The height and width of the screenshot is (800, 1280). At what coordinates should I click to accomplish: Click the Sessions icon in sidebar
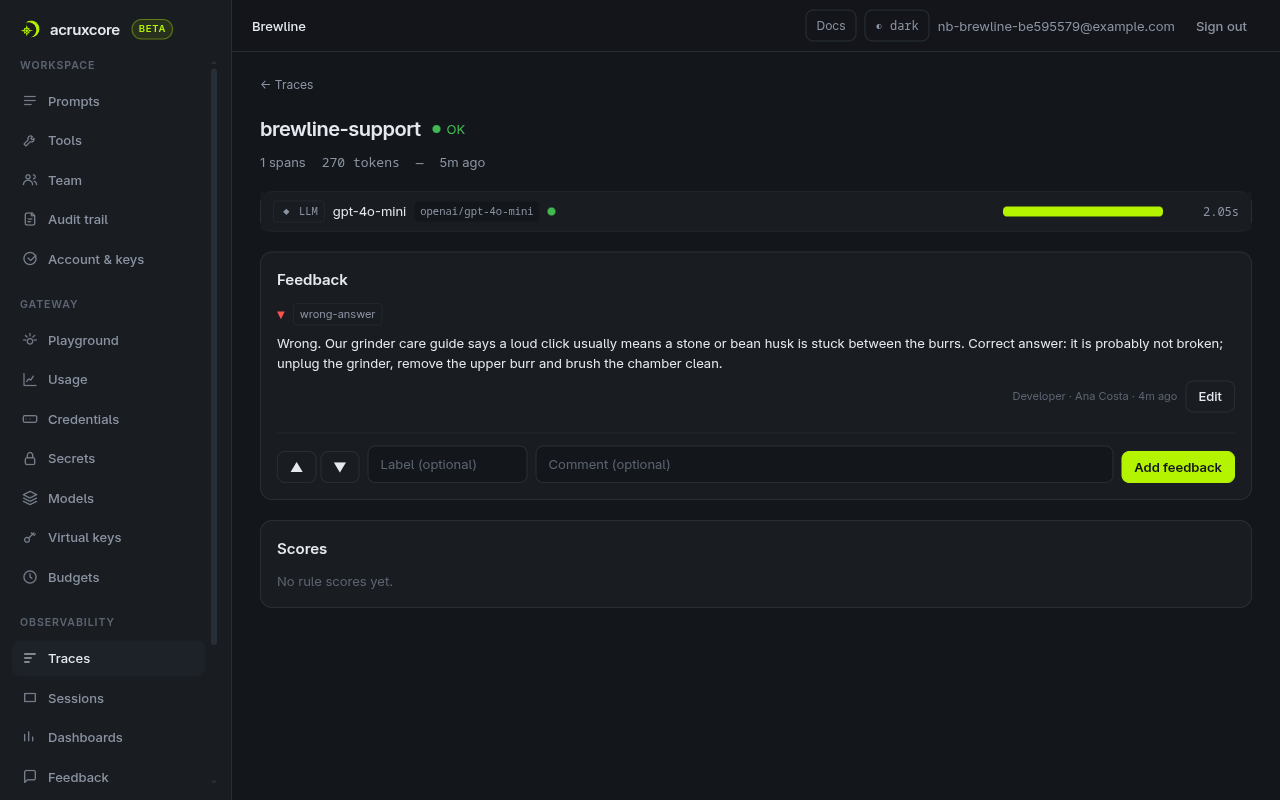[30, 698]
